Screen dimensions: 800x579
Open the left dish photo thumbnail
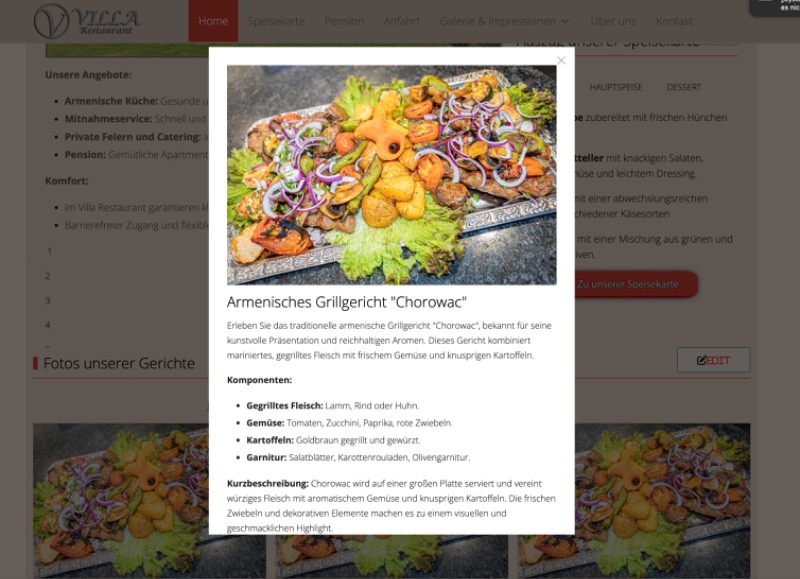tap(121, 501)
